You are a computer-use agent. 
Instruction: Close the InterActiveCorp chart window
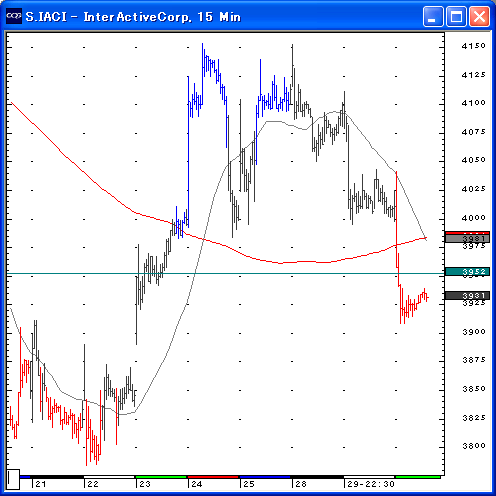tap(479, 16)
